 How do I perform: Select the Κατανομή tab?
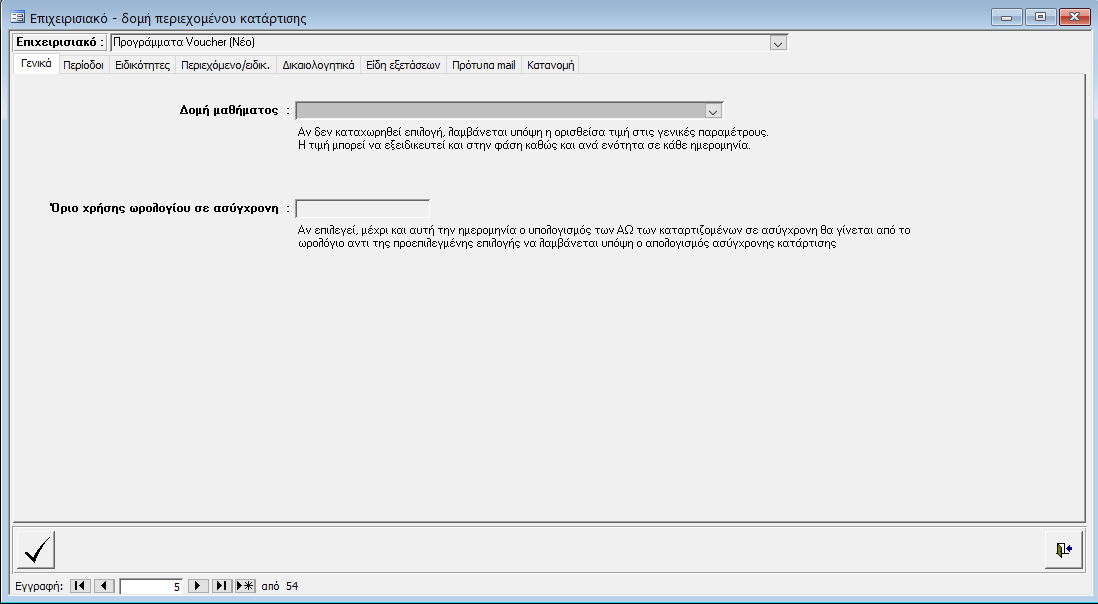(551, 65)
